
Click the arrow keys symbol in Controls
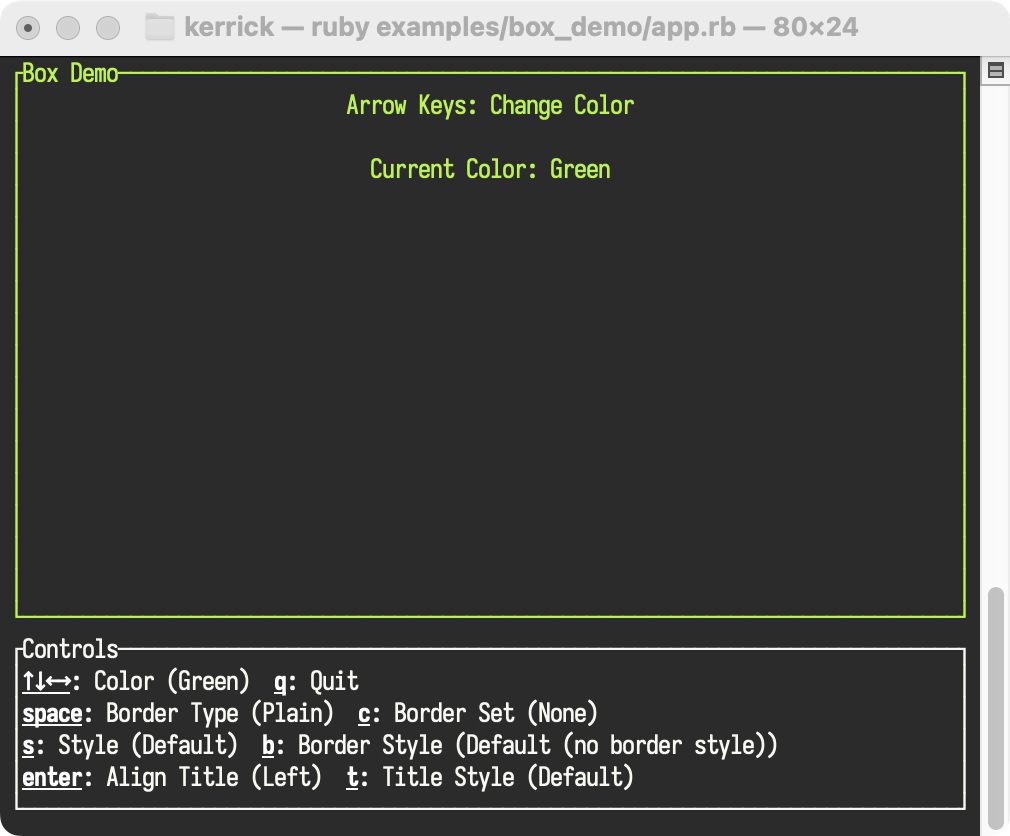pyautogui.click(x=46, y=681)
